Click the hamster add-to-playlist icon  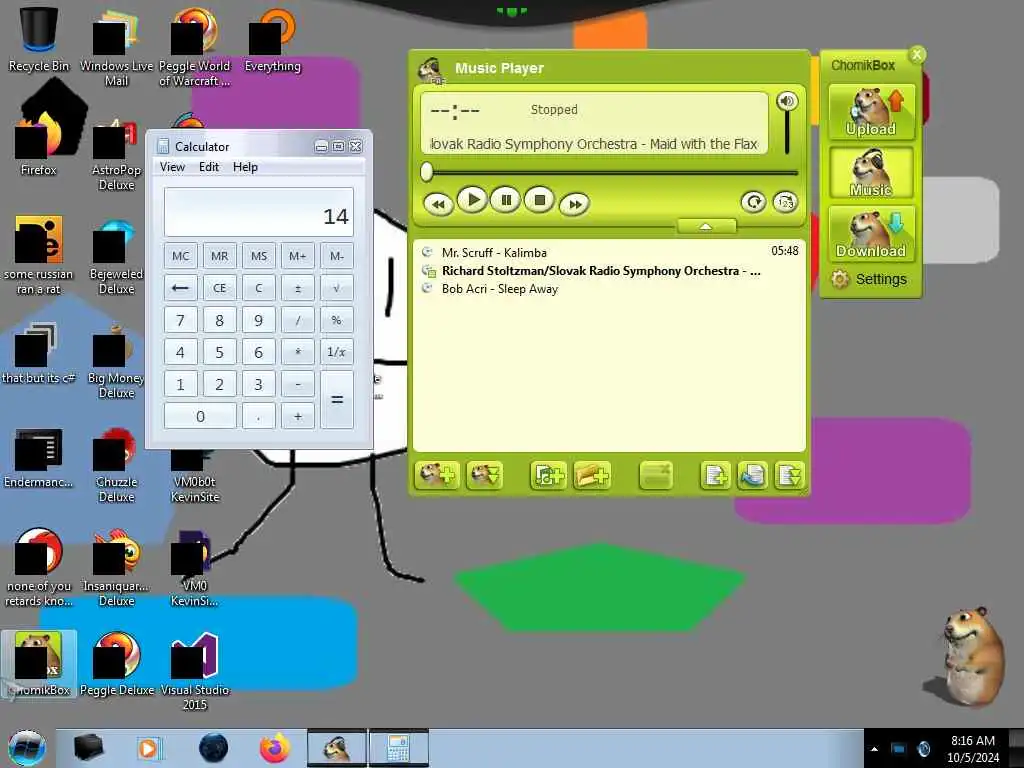point(437,475)
